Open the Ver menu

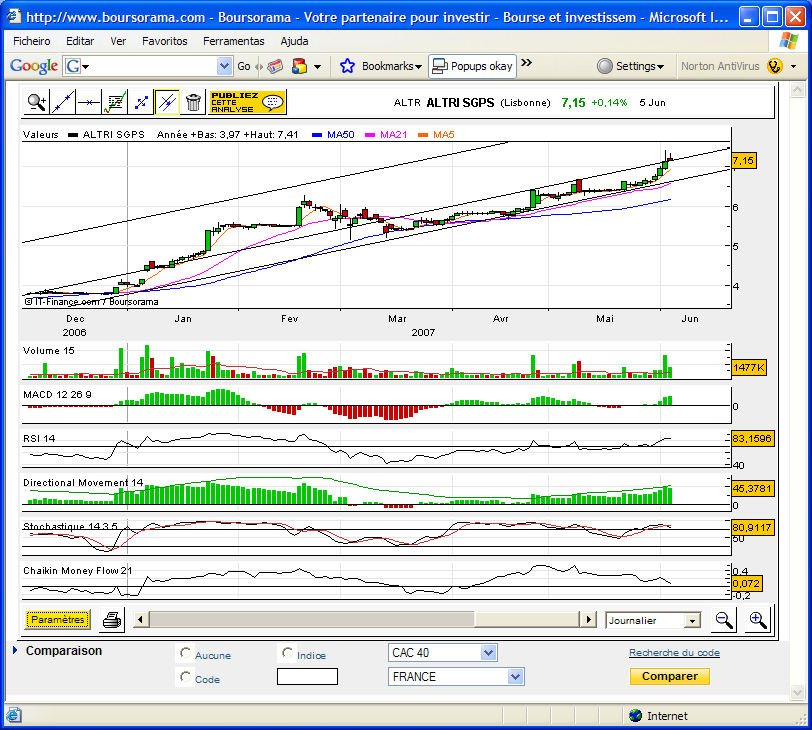(118, 41)
